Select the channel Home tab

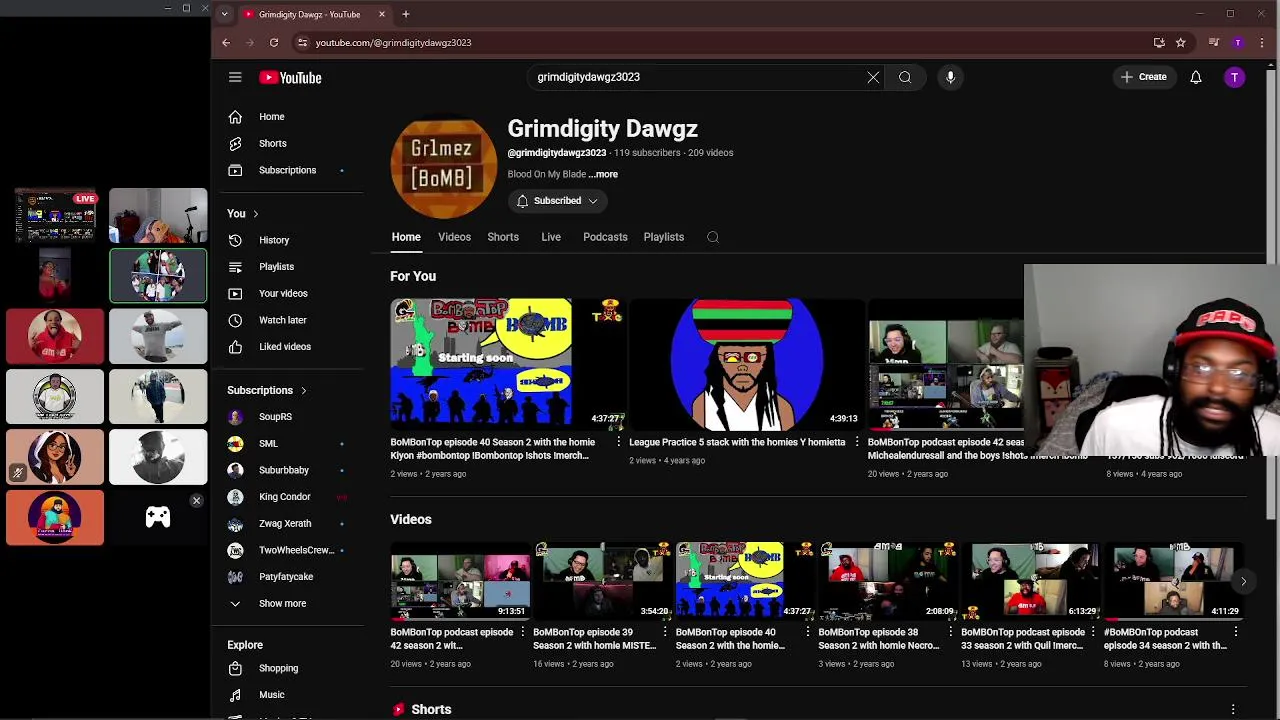coord(406,237)
